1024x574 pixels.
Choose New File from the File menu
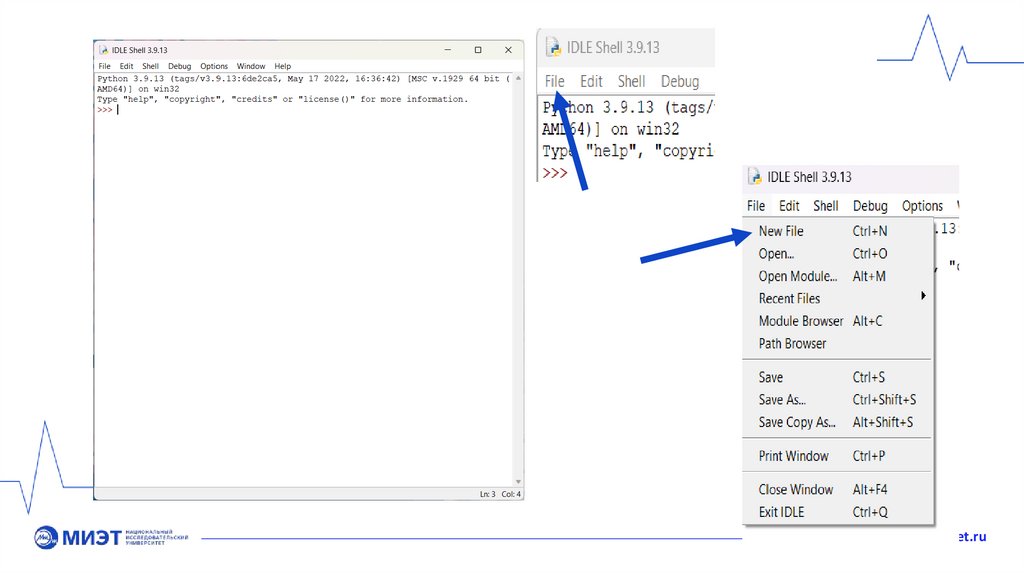(x=838, y=231)
